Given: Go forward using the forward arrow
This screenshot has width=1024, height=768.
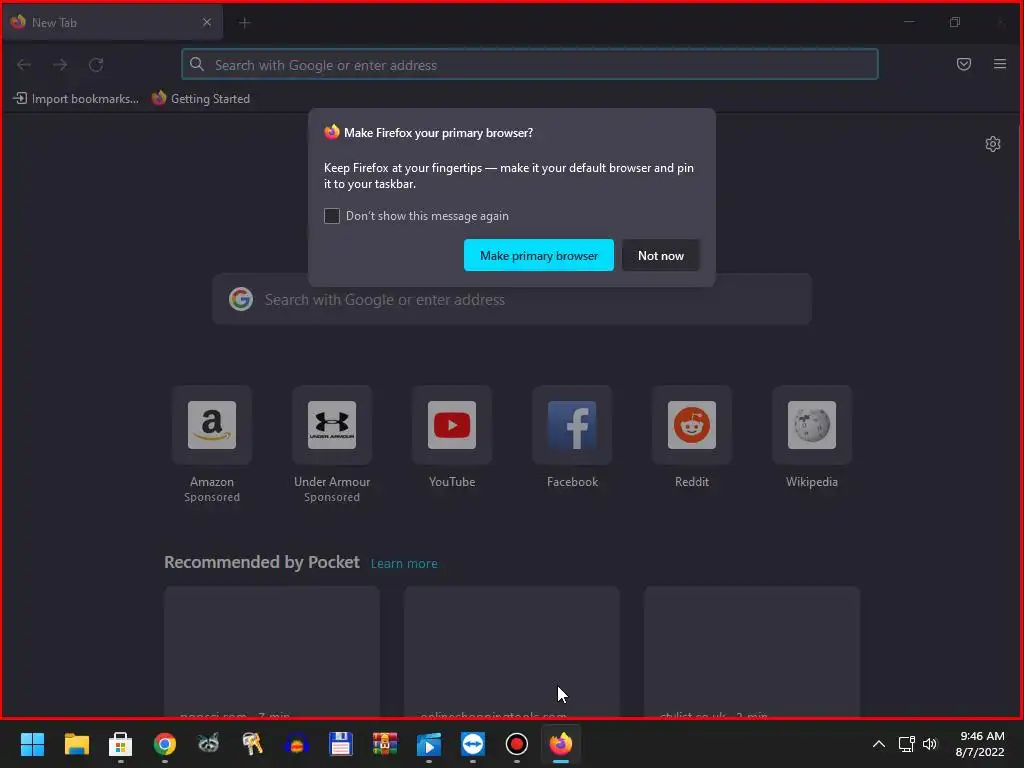Looking at the screenshot, I should pos(60,65).
